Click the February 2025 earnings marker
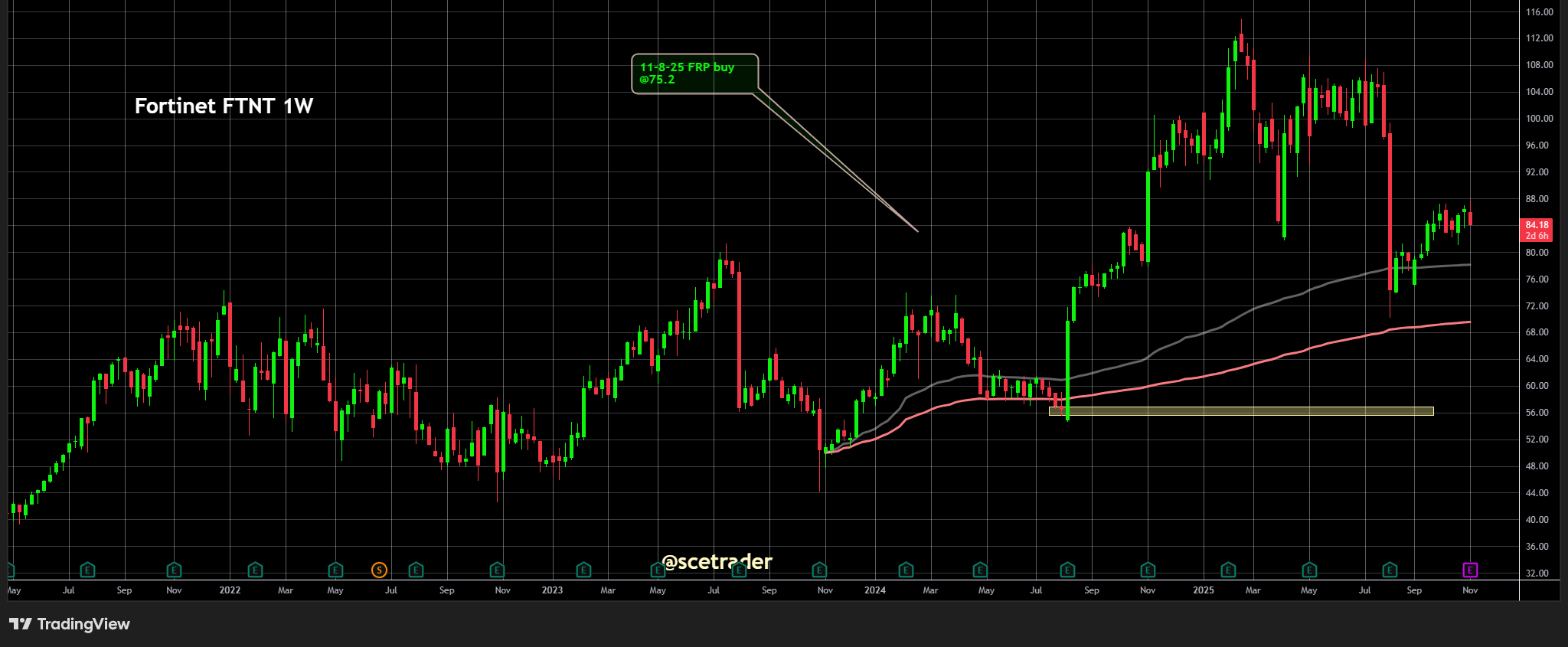 1228,570
